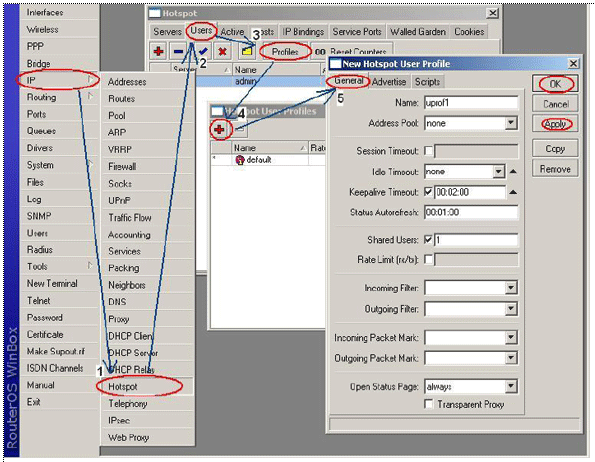Open the Routing submenu
Screen dimensions: 595x462
pos(58,97)
